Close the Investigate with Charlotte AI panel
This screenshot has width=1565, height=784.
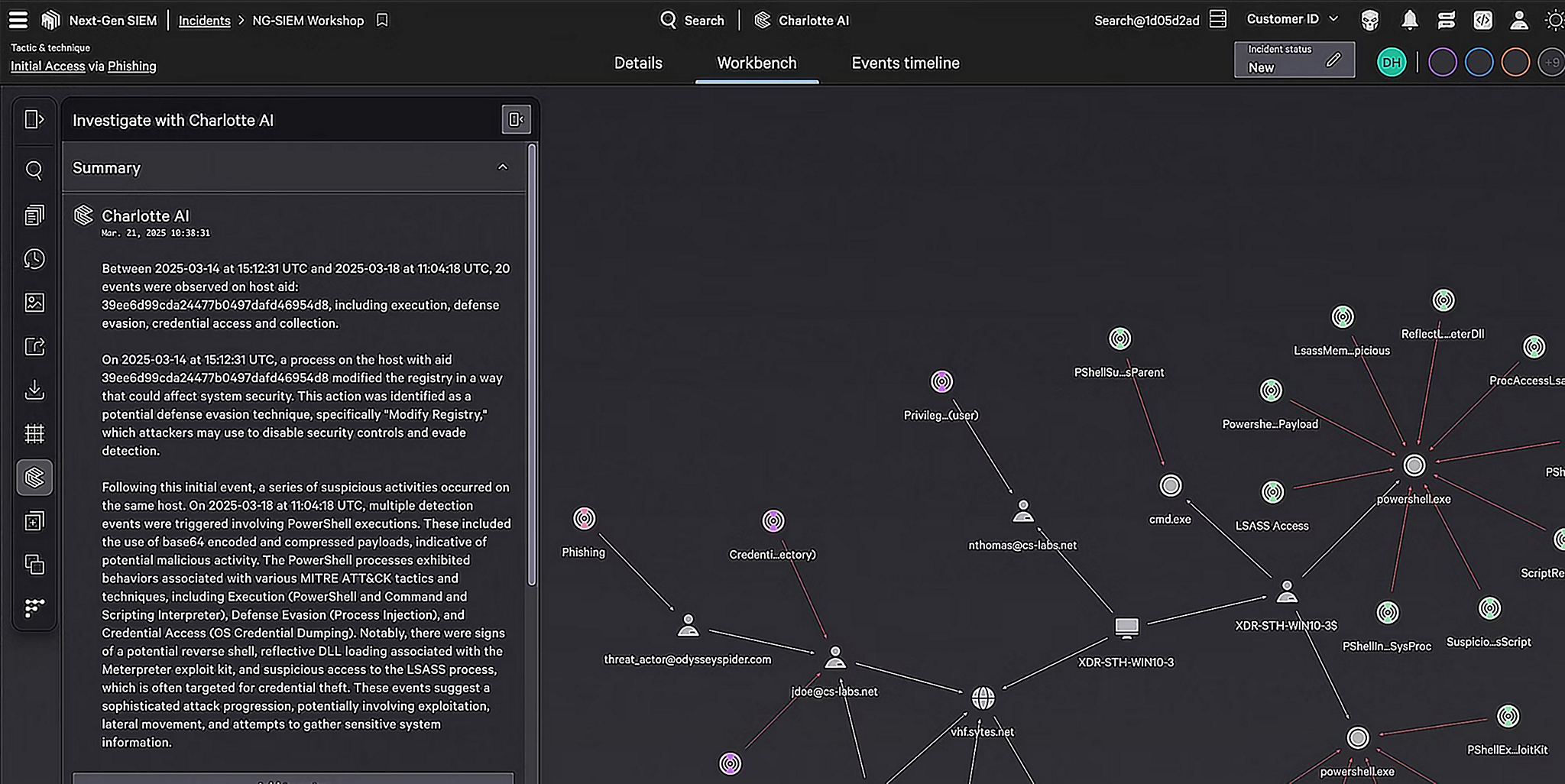[x=516, y=119]
